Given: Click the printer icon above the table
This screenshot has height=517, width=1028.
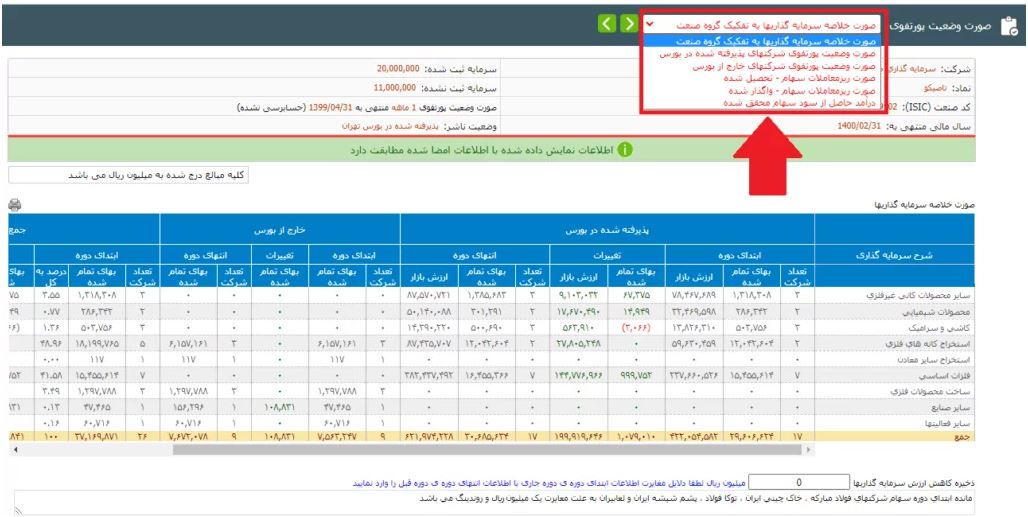Looking at the screenshot, I should 14,205.
